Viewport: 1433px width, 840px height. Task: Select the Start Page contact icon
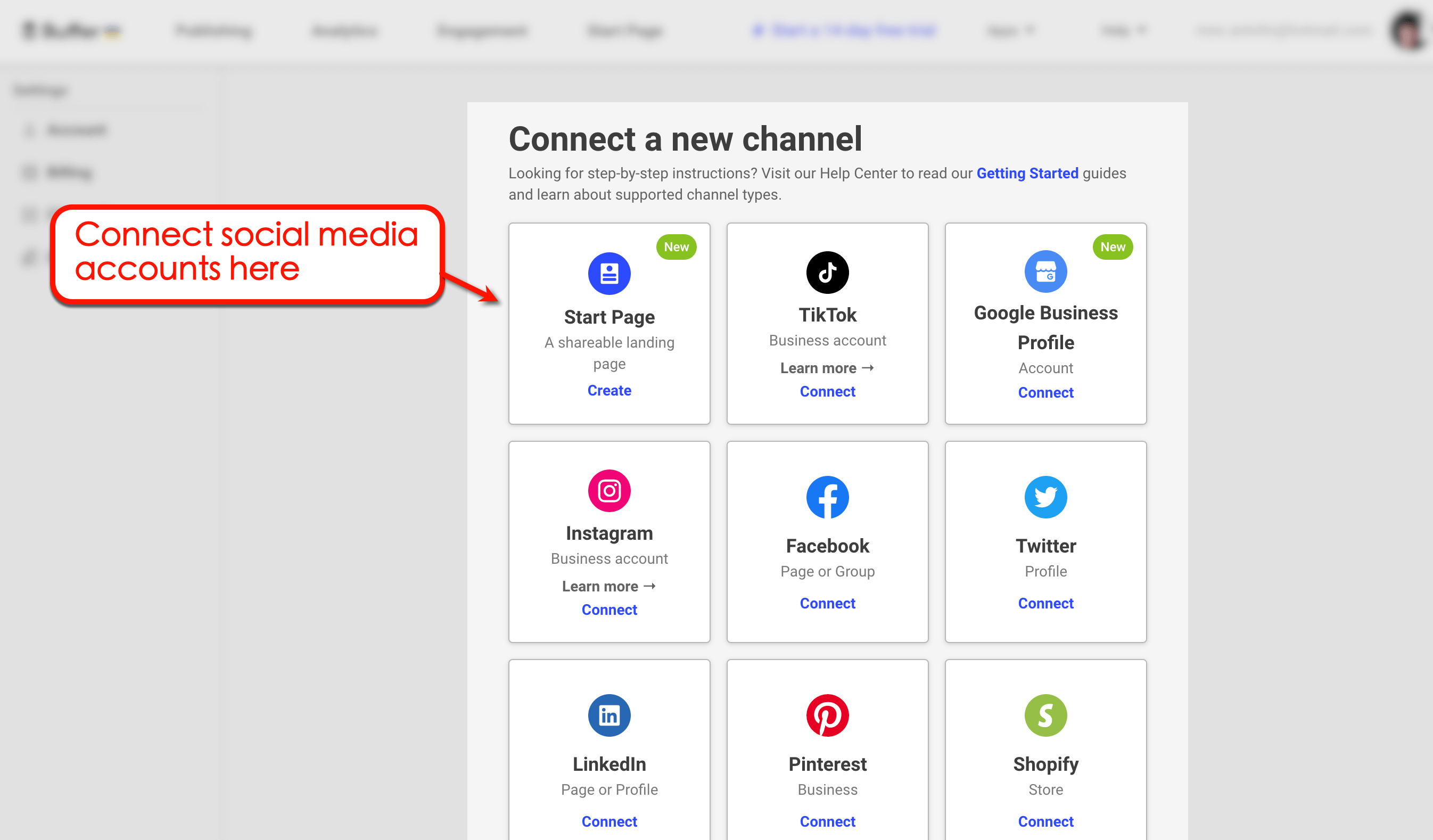609,273
